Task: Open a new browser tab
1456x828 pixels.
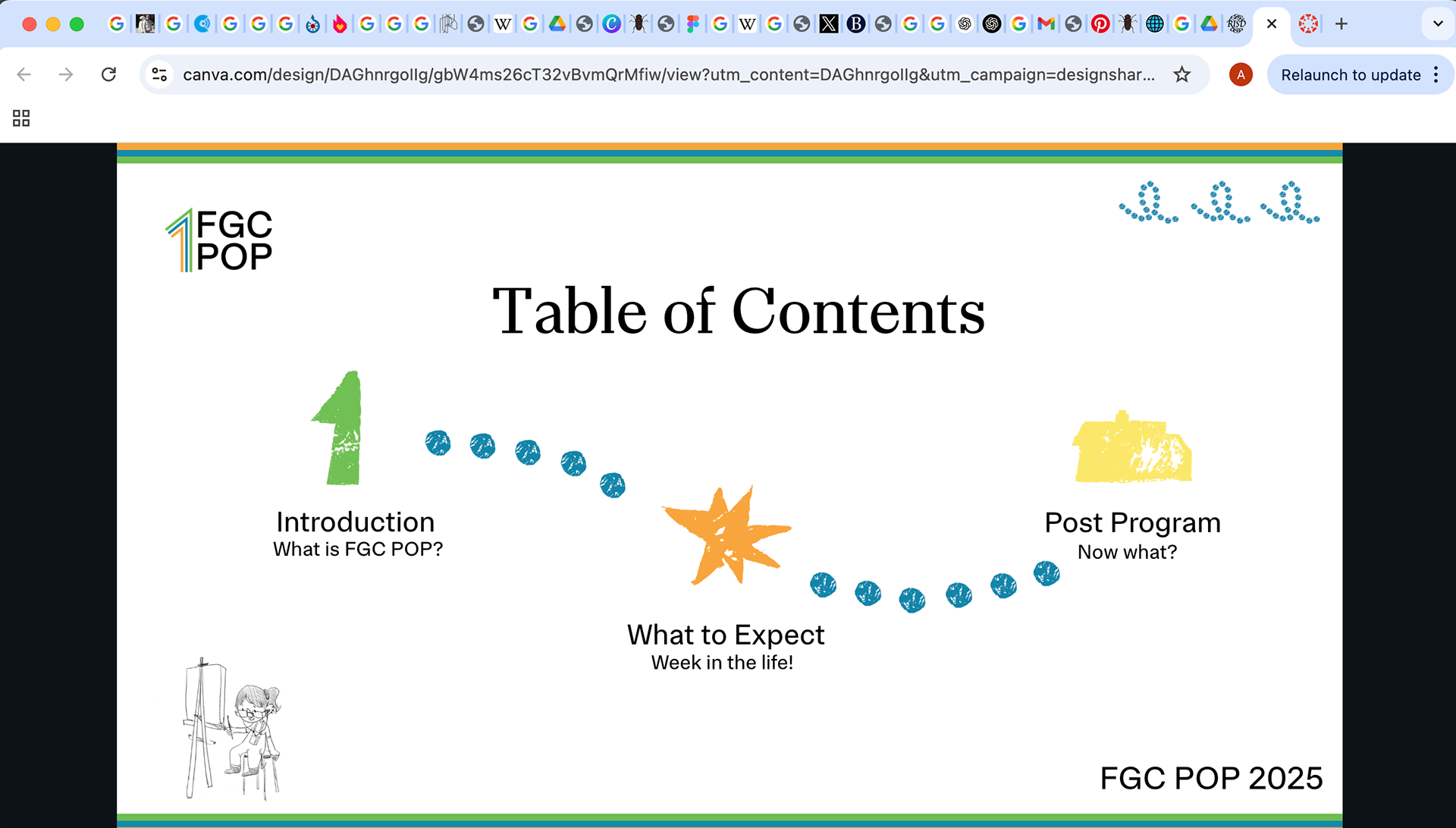Action: pos(1341,24)
